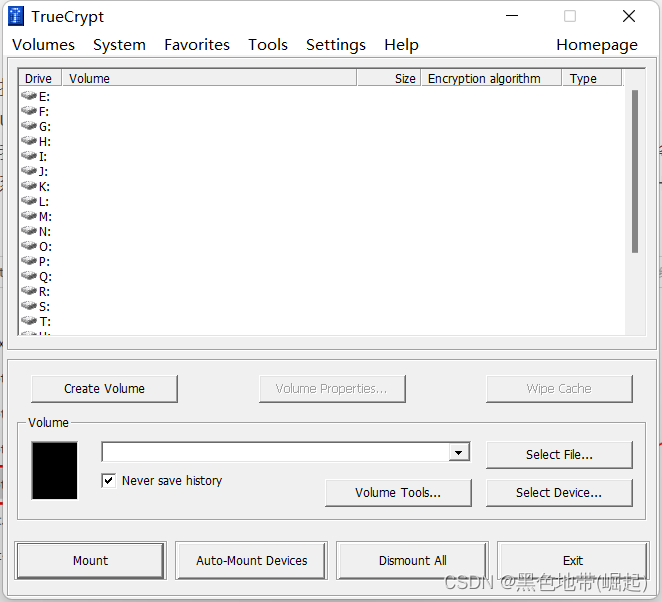Open the Volumes menu

(x=43, y=45)
